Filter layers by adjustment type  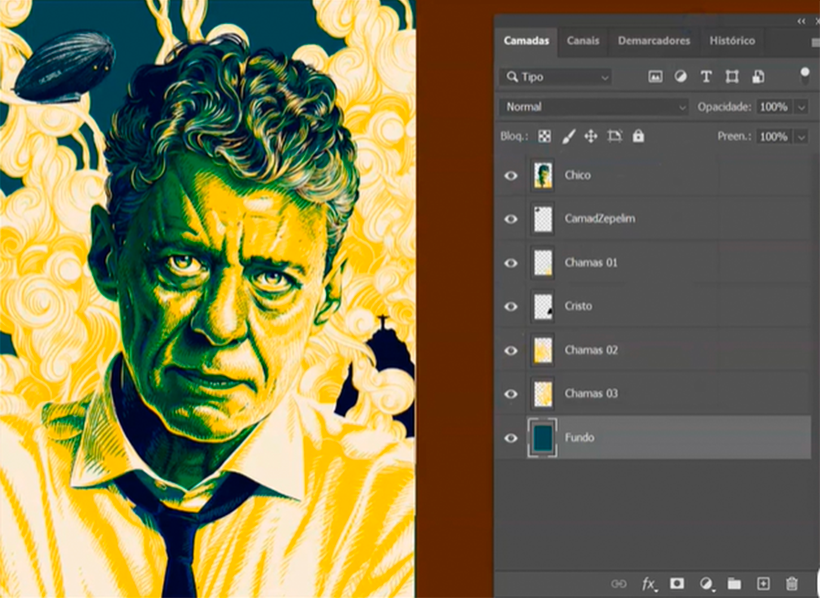click(680, 77)
